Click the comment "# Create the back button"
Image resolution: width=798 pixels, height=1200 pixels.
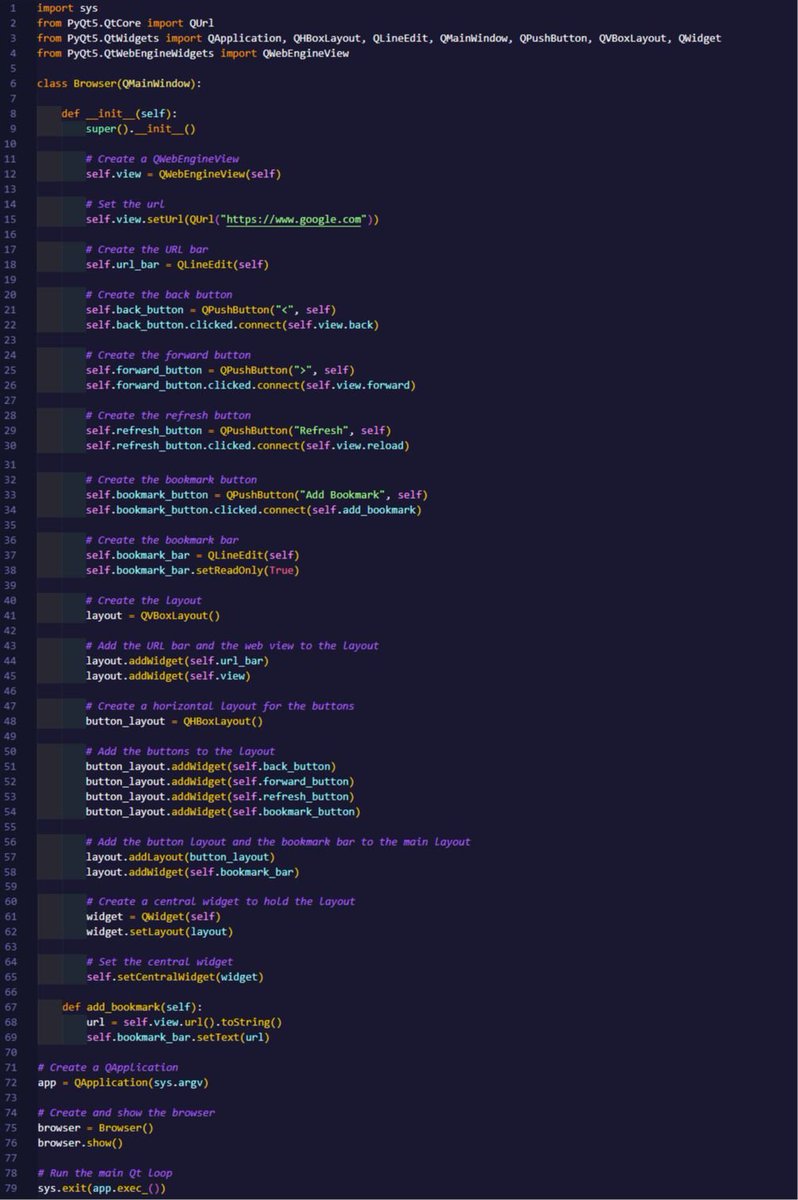click(159, 295)
